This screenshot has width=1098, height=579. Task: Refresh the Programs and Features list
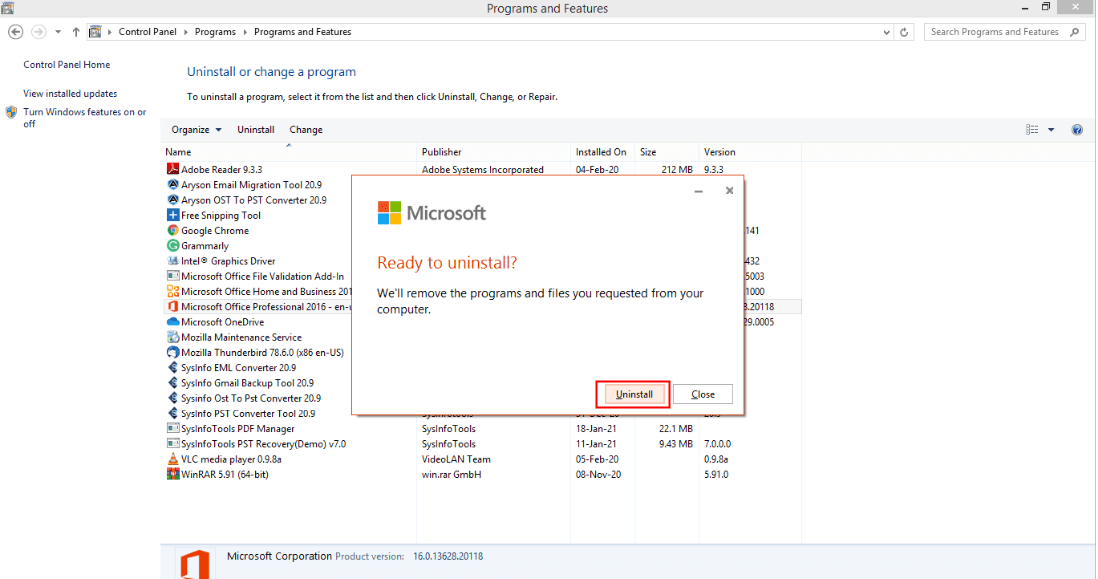point(904,32)
